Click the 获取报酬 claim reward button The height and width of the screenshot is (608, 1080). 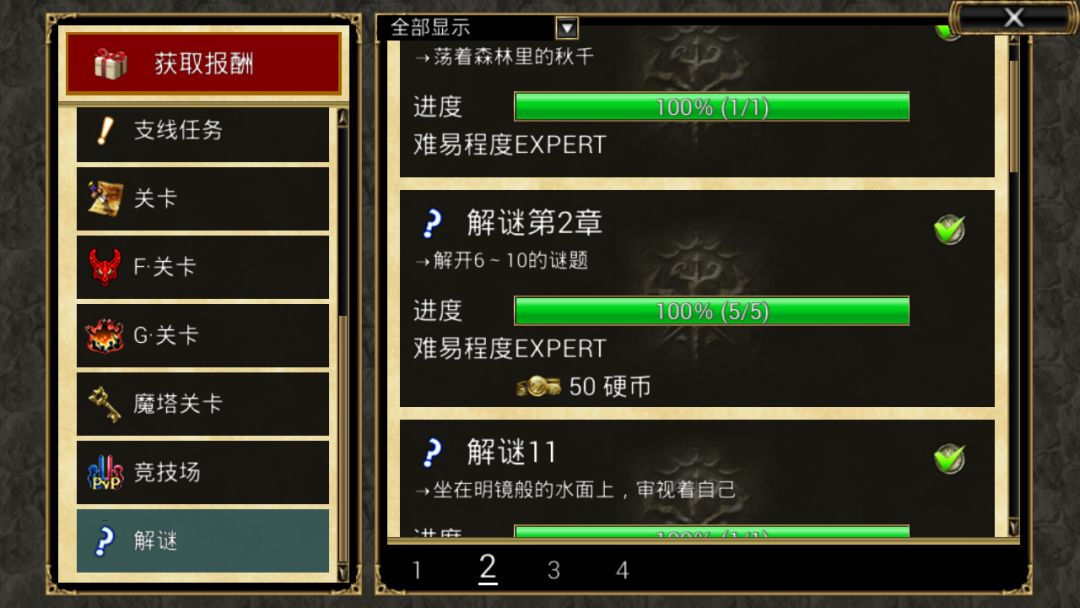[x=203, y=63]
